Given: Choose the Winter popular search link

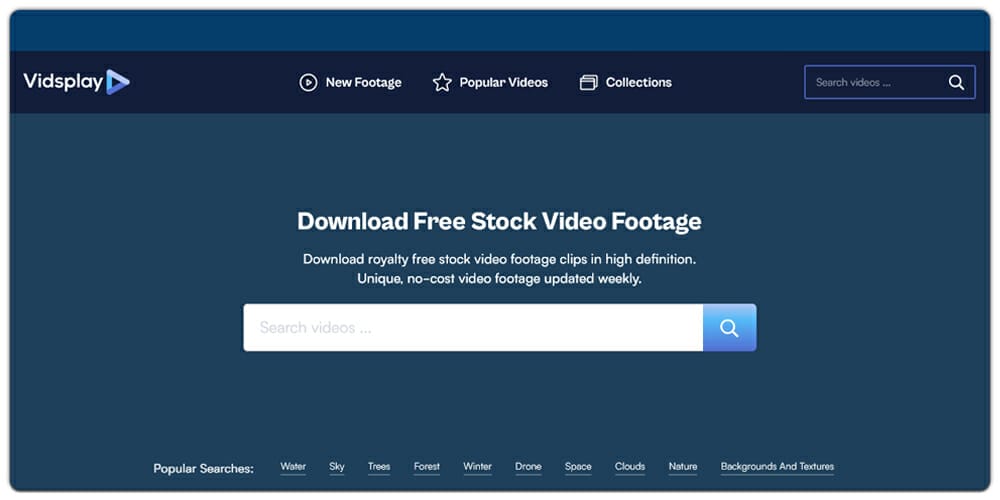Looking at the screenshot, I should tap(478, 466).
